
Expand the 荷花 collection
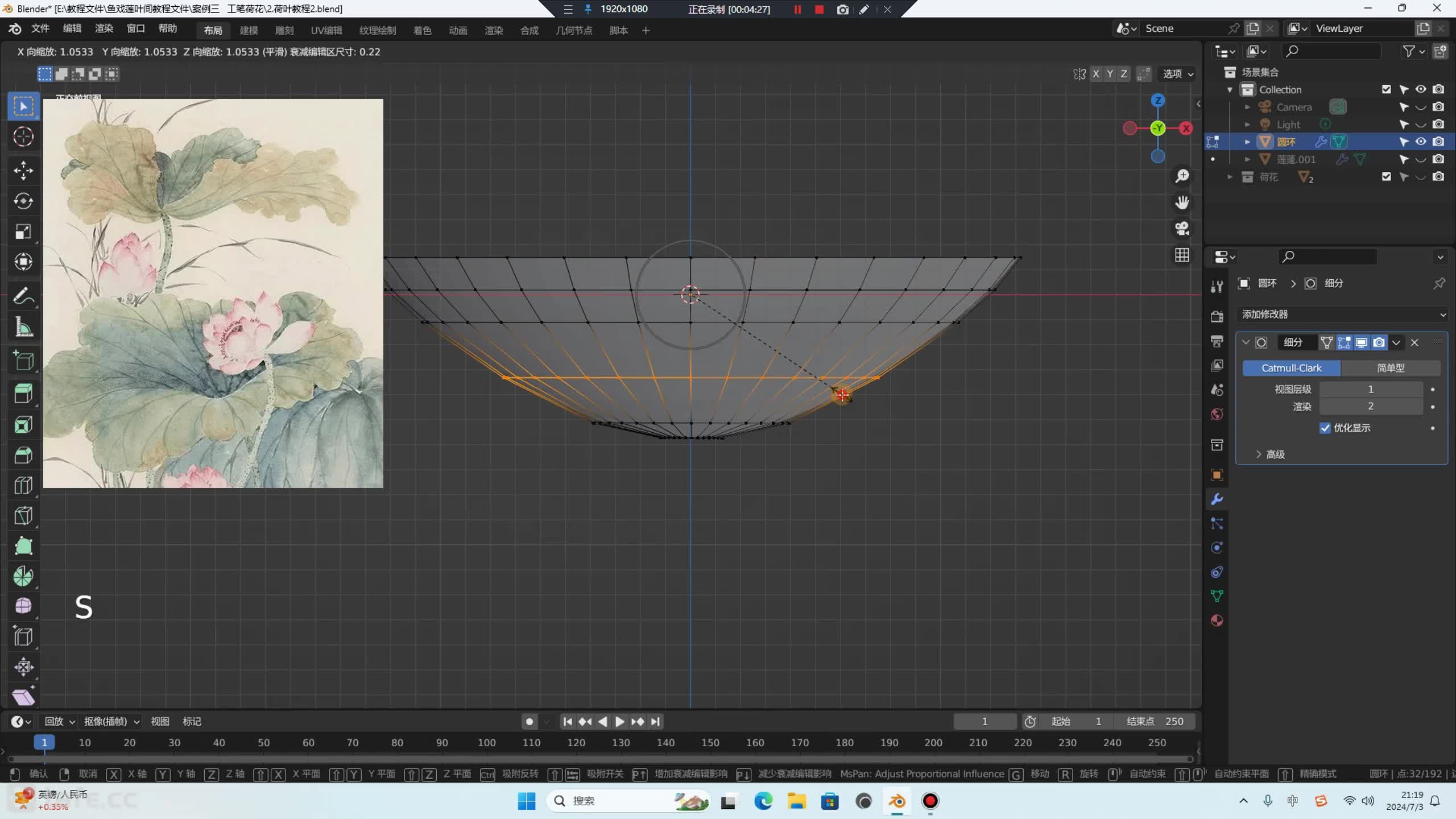(x=1230, y=177)
